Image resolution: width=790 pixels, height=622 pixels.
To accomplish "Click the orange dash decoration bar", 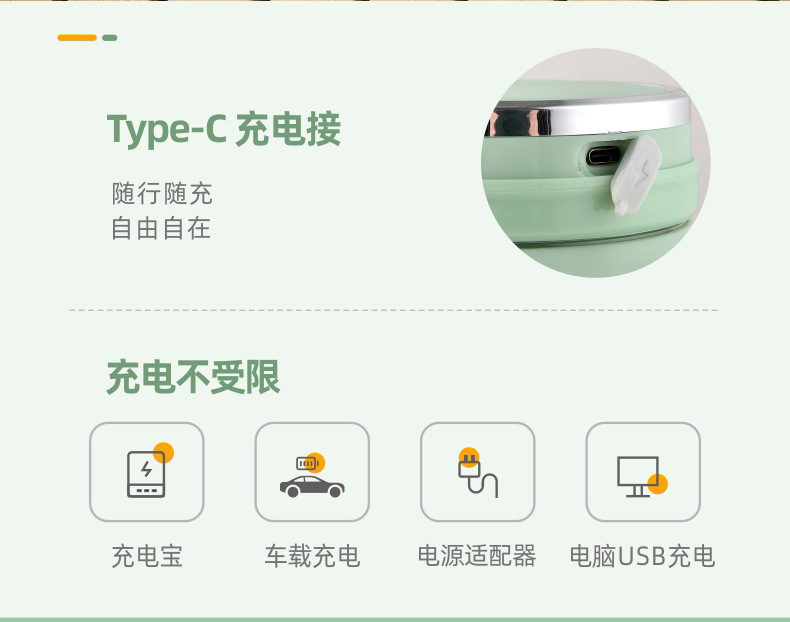I will pyautogui.click(x=77, y=38).
